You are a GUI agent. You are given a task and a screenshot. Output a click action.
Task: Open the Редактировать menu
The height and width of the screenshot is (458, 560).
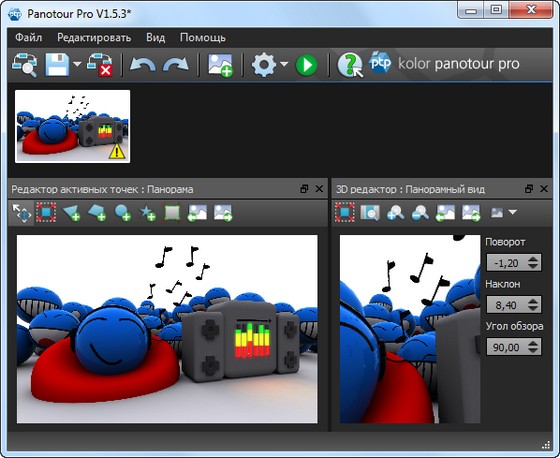(x=94, y=38)
